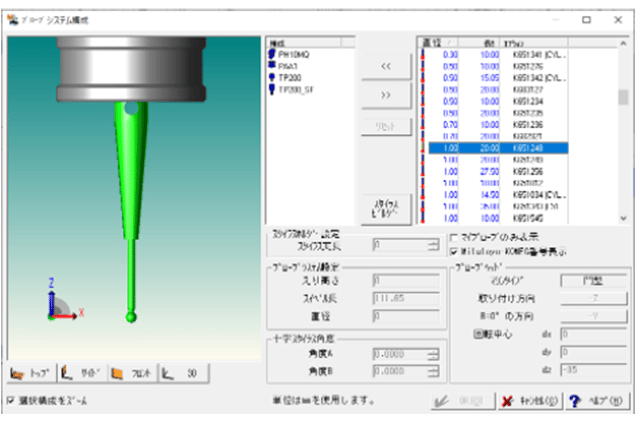640x426 pixels.
Task: Adjust stylus extension length spinner arrows
Action: (433, 245)
